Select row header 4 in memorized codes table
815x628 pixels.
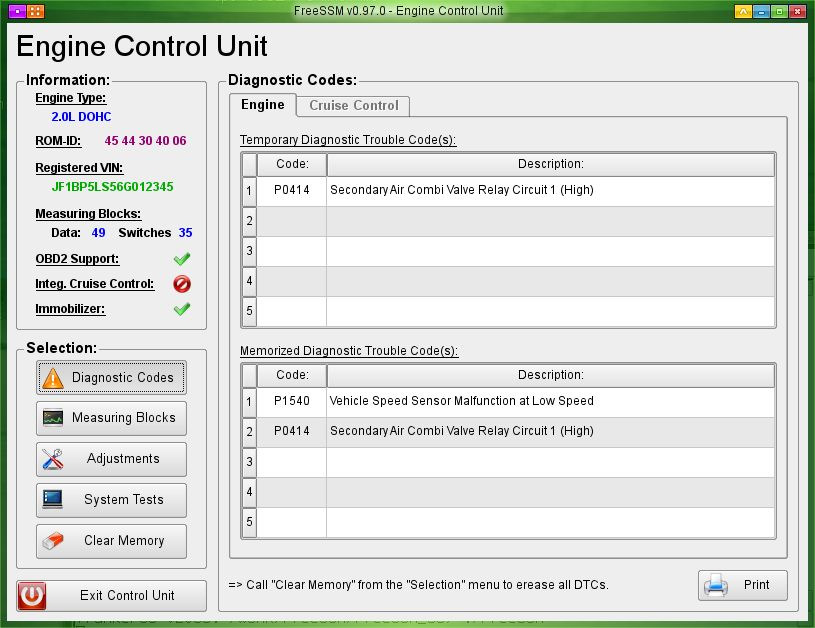pos(249,493)
